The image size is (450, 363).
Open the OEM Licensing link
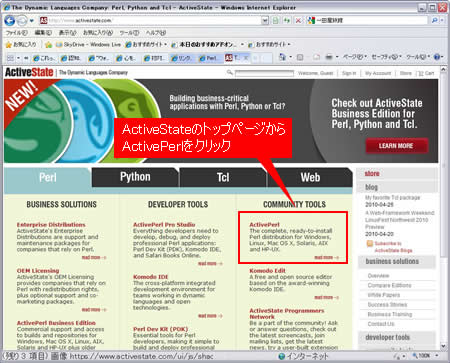tap(38, 271)
